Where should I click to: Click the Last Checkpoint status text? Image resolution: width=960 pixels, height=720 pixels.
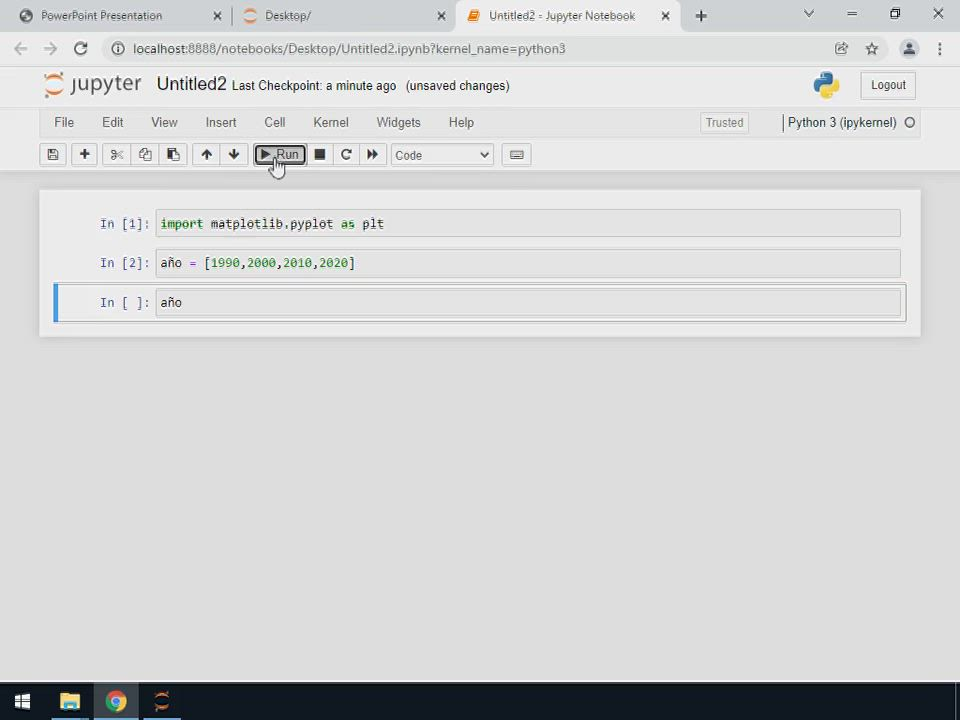point(314,86)
